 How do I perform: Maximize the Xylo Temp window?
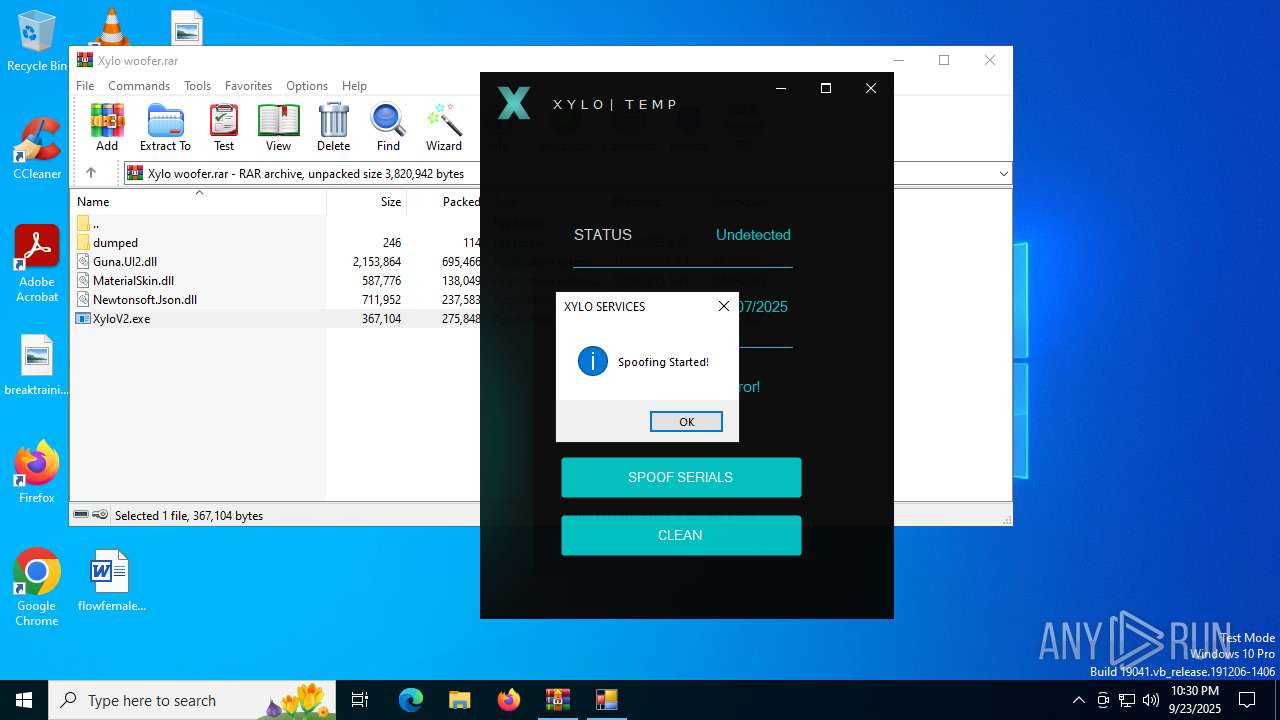pyautogui.click(x=826, y=88)
